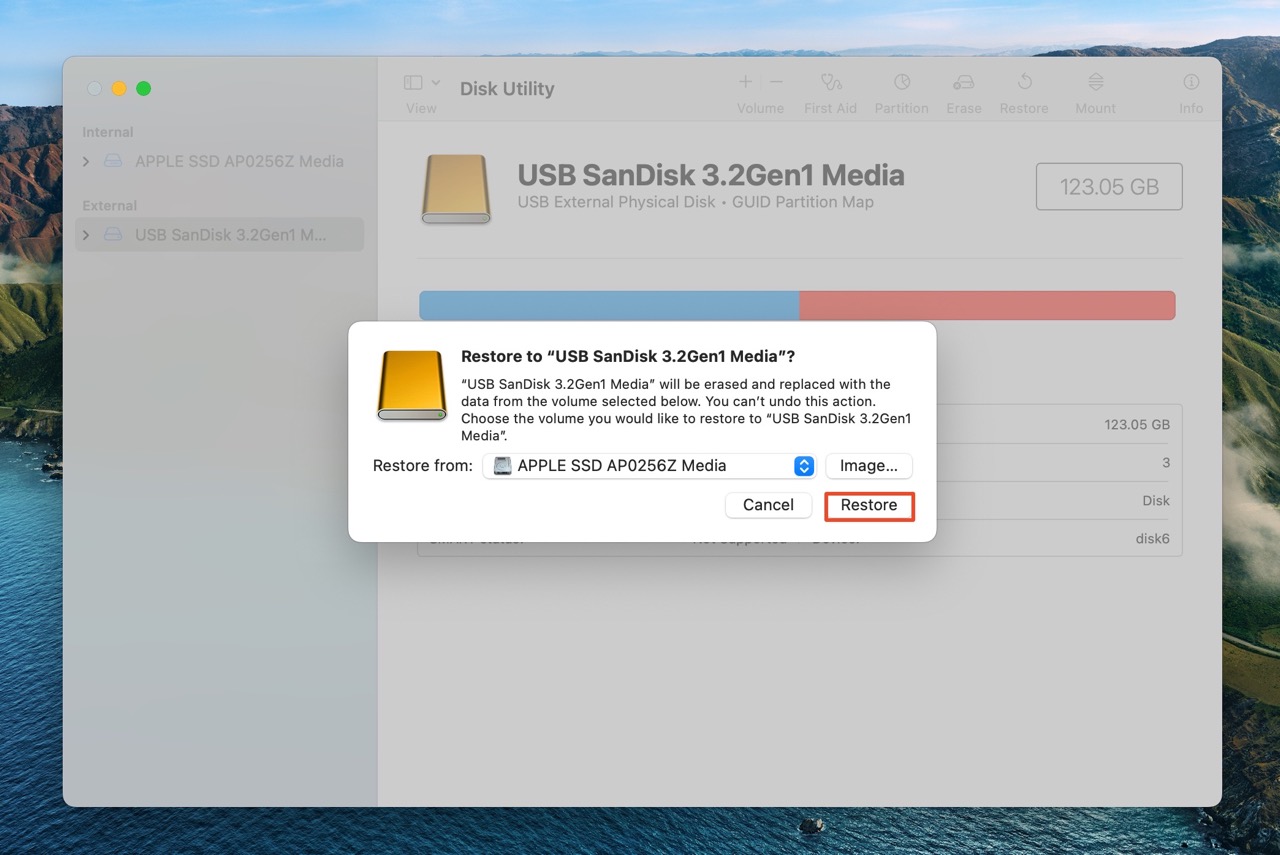Image resolution: width=1280 pixels, height=855 pixels.
Task: Click the green full-screen window button
Action: (x=144, y=88)
